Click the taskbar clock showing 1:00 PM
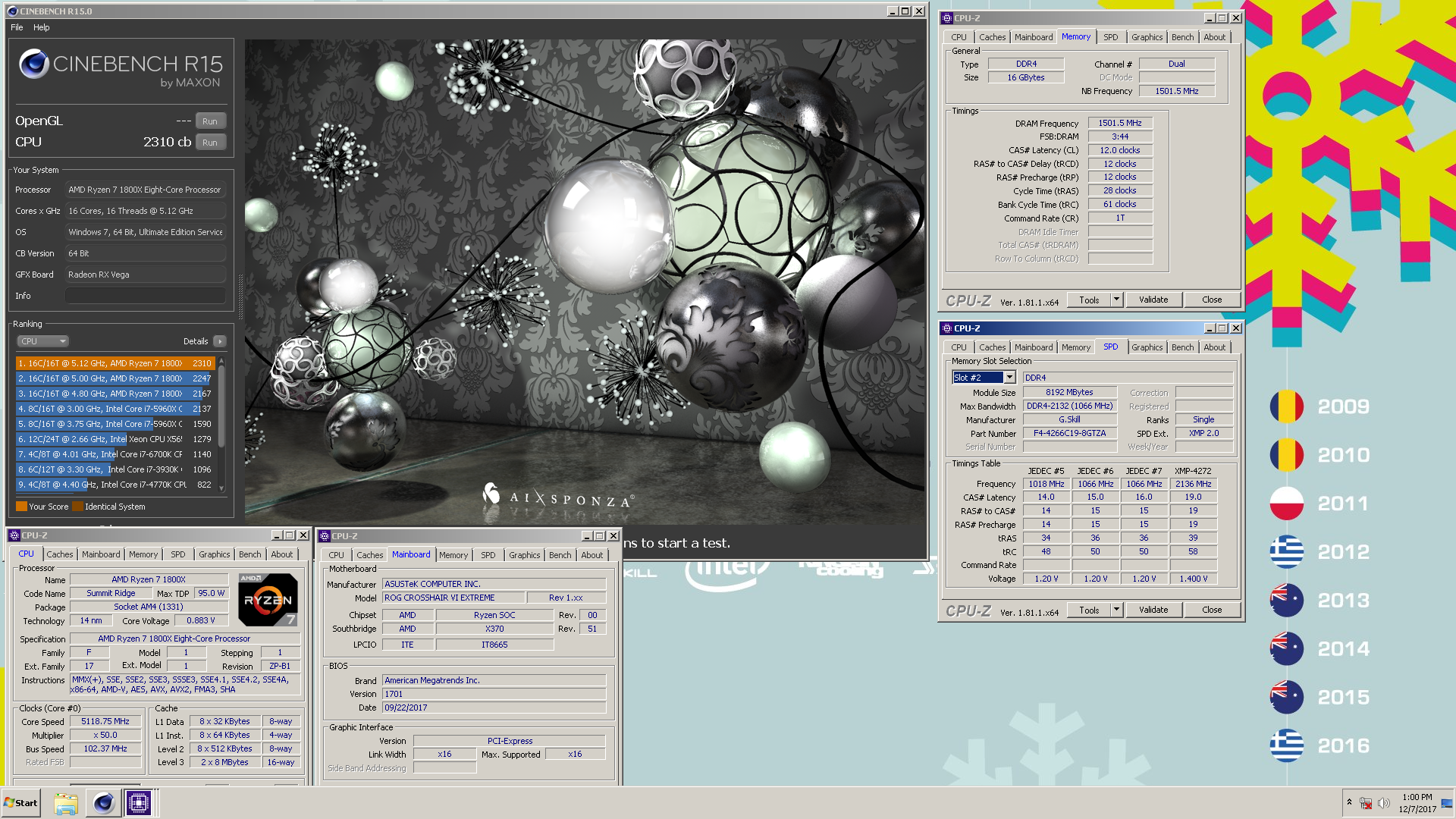The height and width of the screenshot is (819, 1456). click(x=1417, y=803)
